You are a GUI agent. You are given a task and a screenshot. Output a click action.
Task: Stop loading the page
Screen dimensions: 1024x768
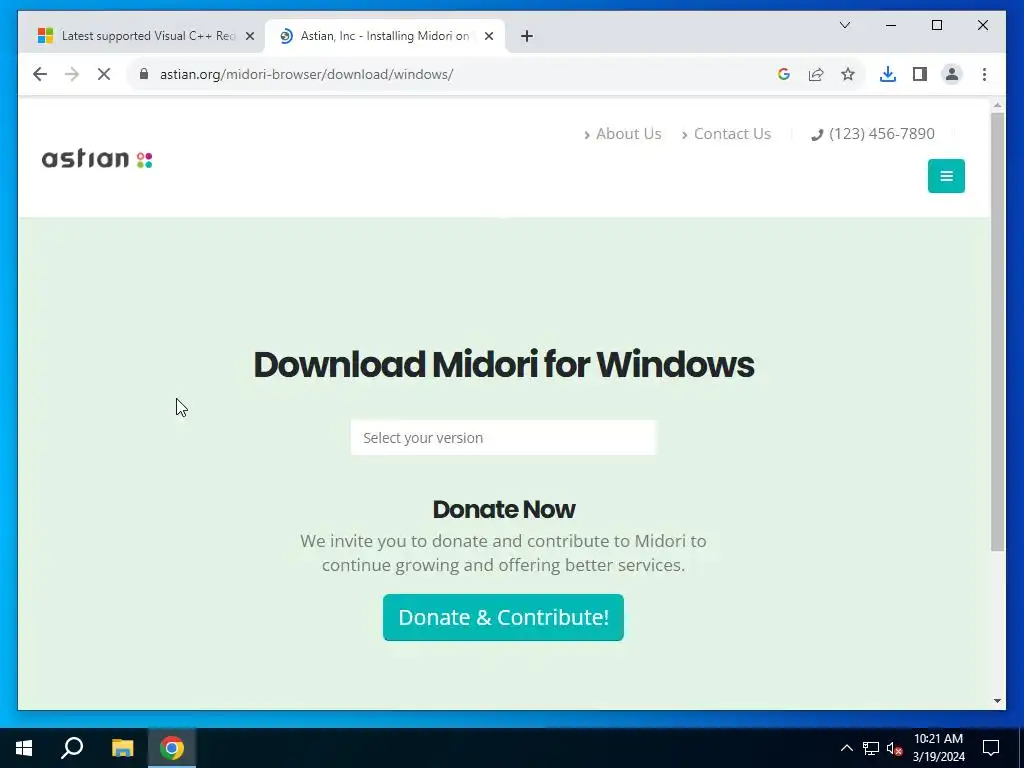pyautogui.click(x=104, y=74)
